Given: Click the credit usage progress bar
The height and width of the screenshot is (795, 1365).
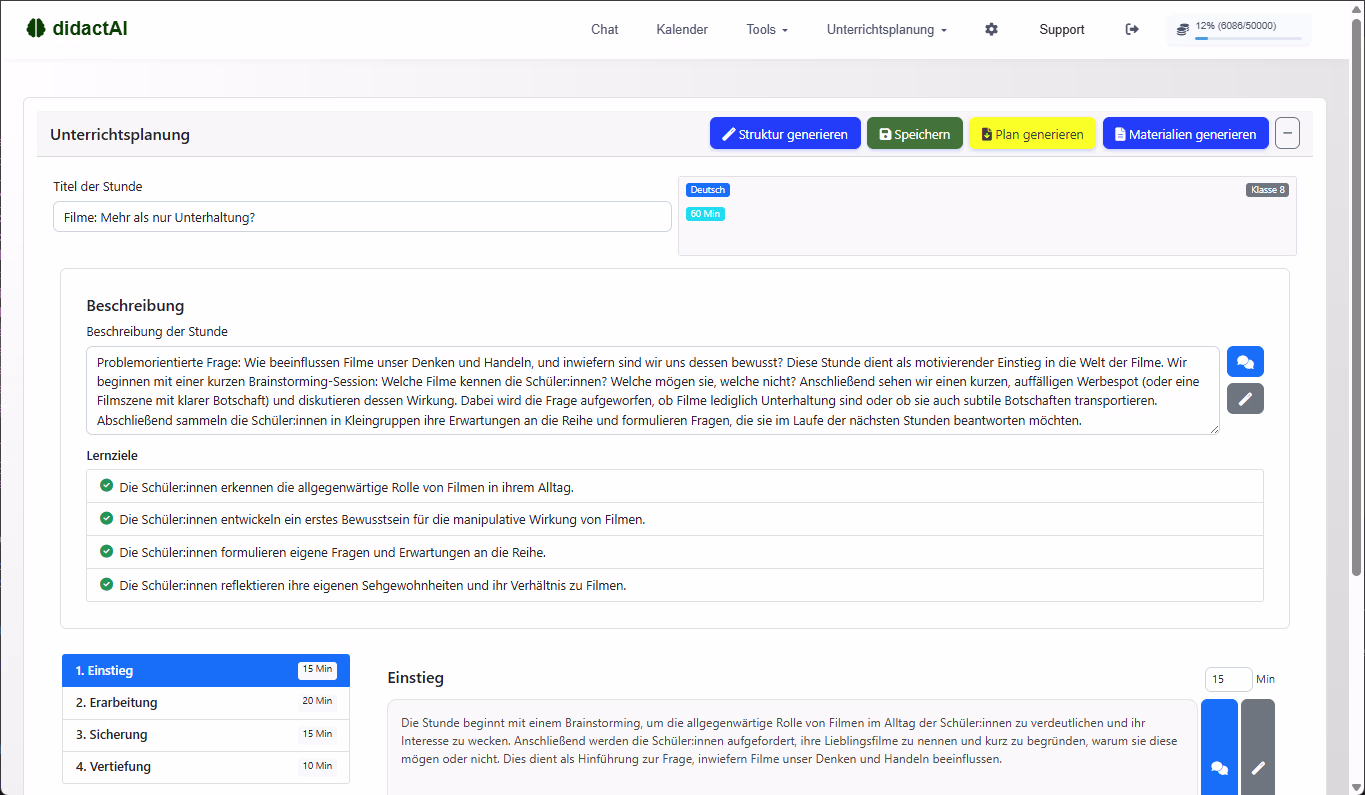Looking at the screenshot, I should click(1247, 38).
